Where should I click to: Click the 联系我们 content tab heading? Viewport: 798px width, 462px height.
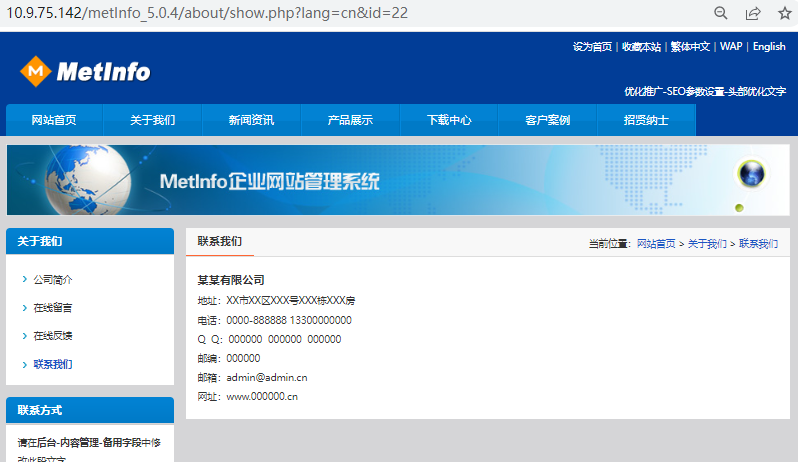[220, 241]
